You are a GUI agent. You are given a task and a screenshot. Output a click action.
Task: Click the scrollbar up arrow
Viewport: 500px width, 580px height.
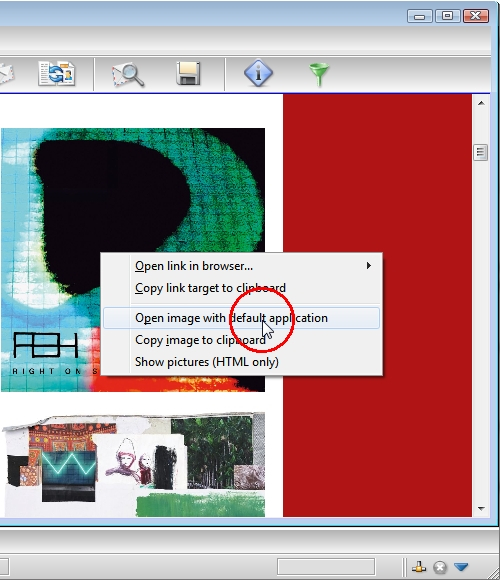point(481,103)
